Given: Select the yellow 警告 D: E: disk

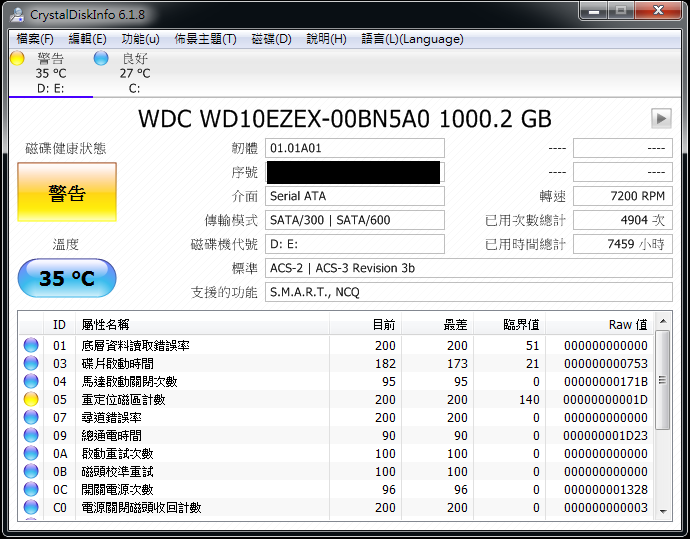Looking at the screenshot, I should [x=50, y=73].
